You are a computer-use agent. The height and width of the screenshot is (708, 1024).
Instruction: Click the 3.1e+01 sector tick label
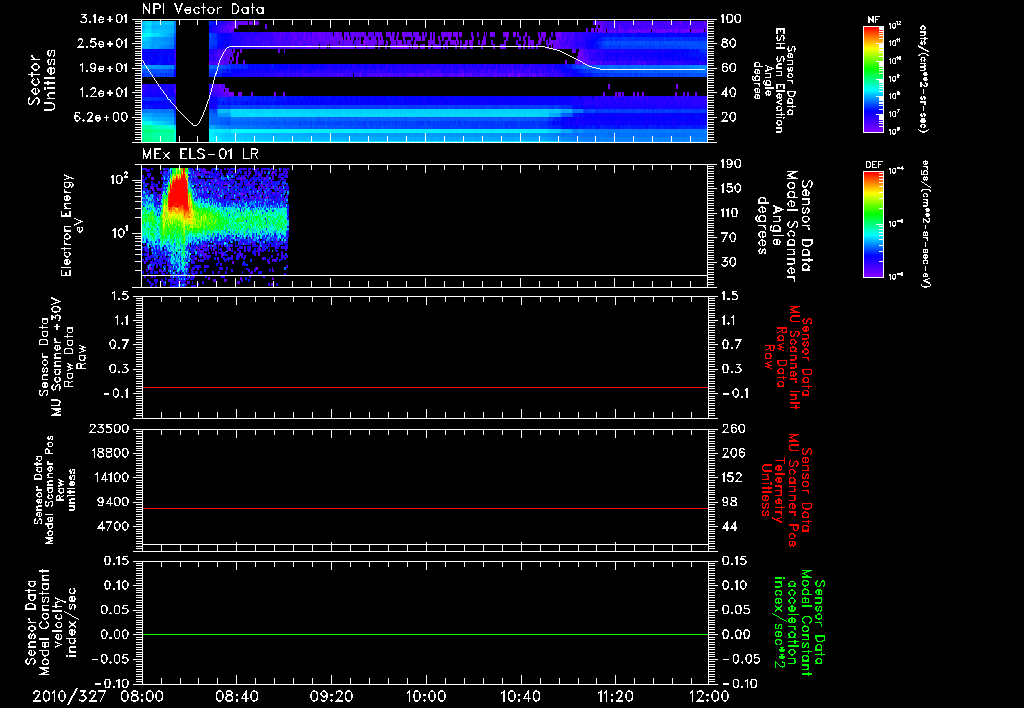104,19
